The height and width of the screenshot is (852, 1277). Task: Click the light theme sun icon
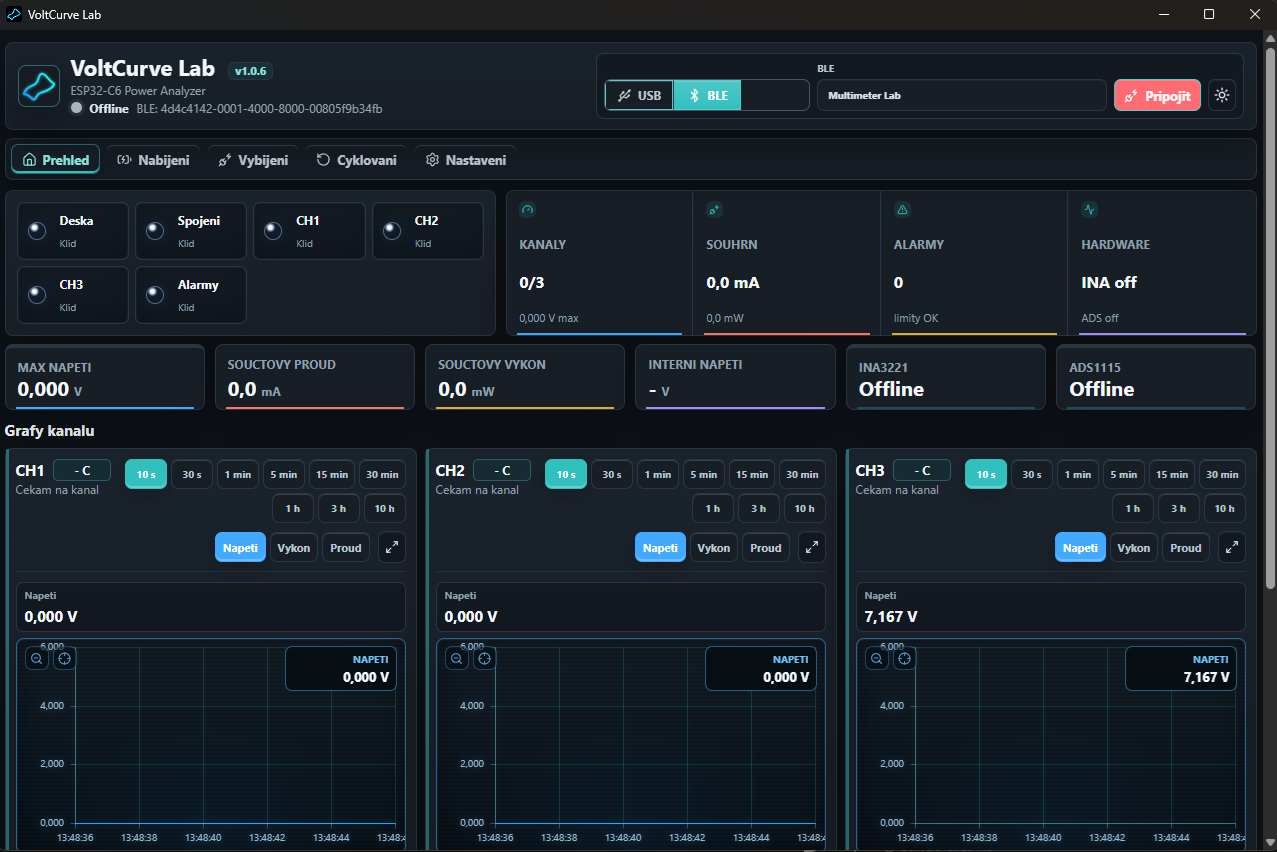click(x=1221, y=96)
